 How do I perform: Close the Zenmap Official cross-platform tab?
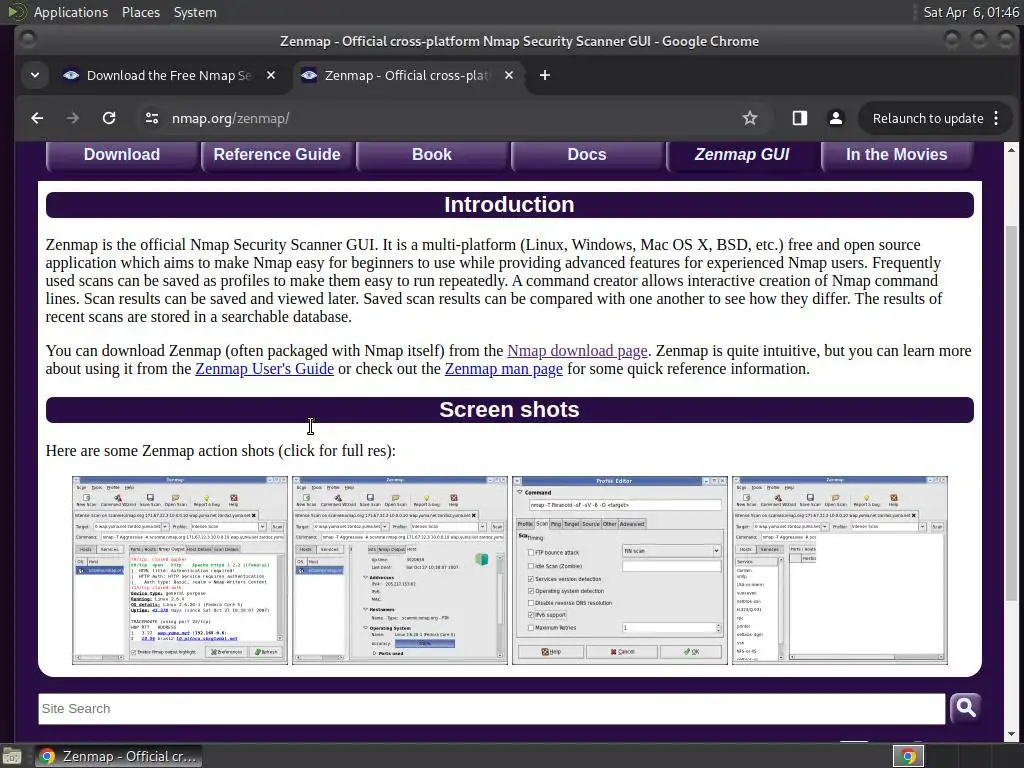click(x=509, y=75)
